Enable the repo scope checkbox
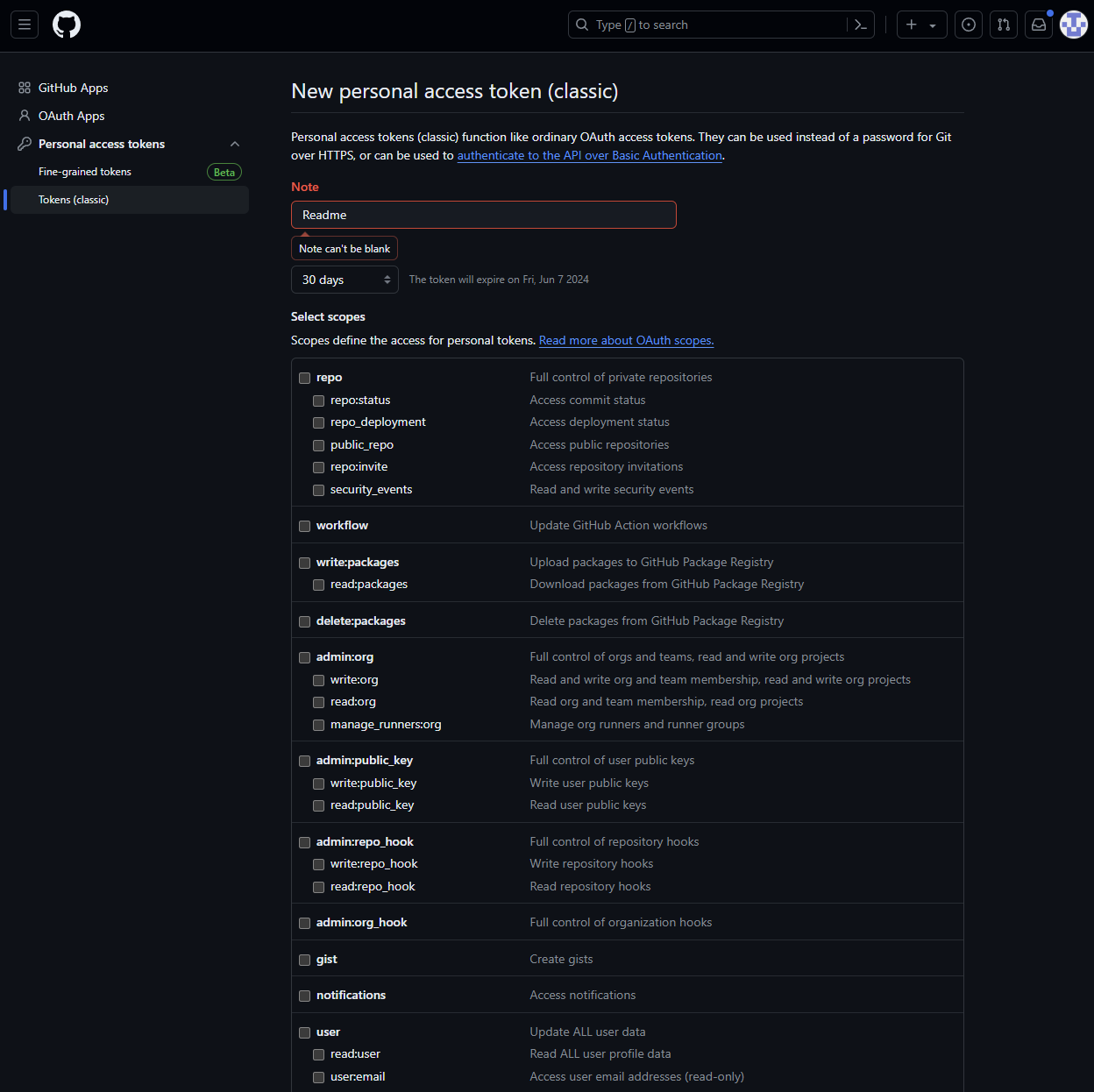This screenshot has height=1092, width=1094. click(x=305, y=378)
